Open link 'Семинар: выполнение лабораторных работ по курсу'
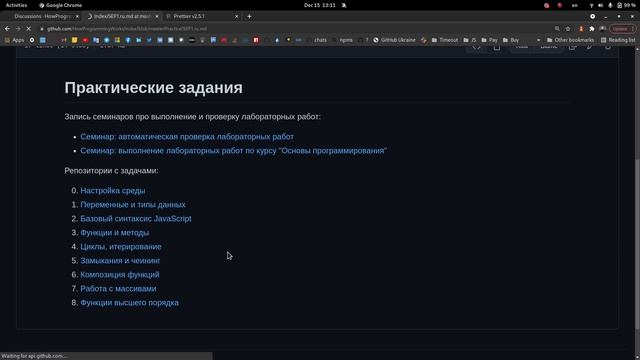The image size is (640, 360). [233, 151]
